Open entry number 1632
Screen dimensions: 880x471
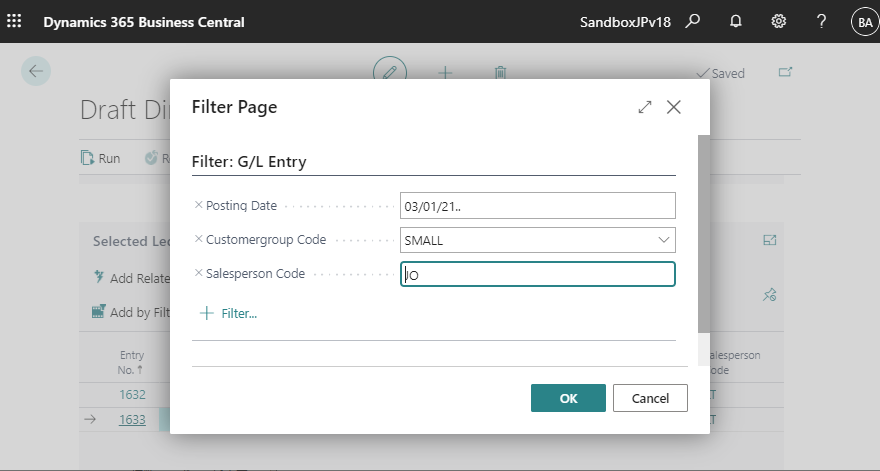pos(132,395)
